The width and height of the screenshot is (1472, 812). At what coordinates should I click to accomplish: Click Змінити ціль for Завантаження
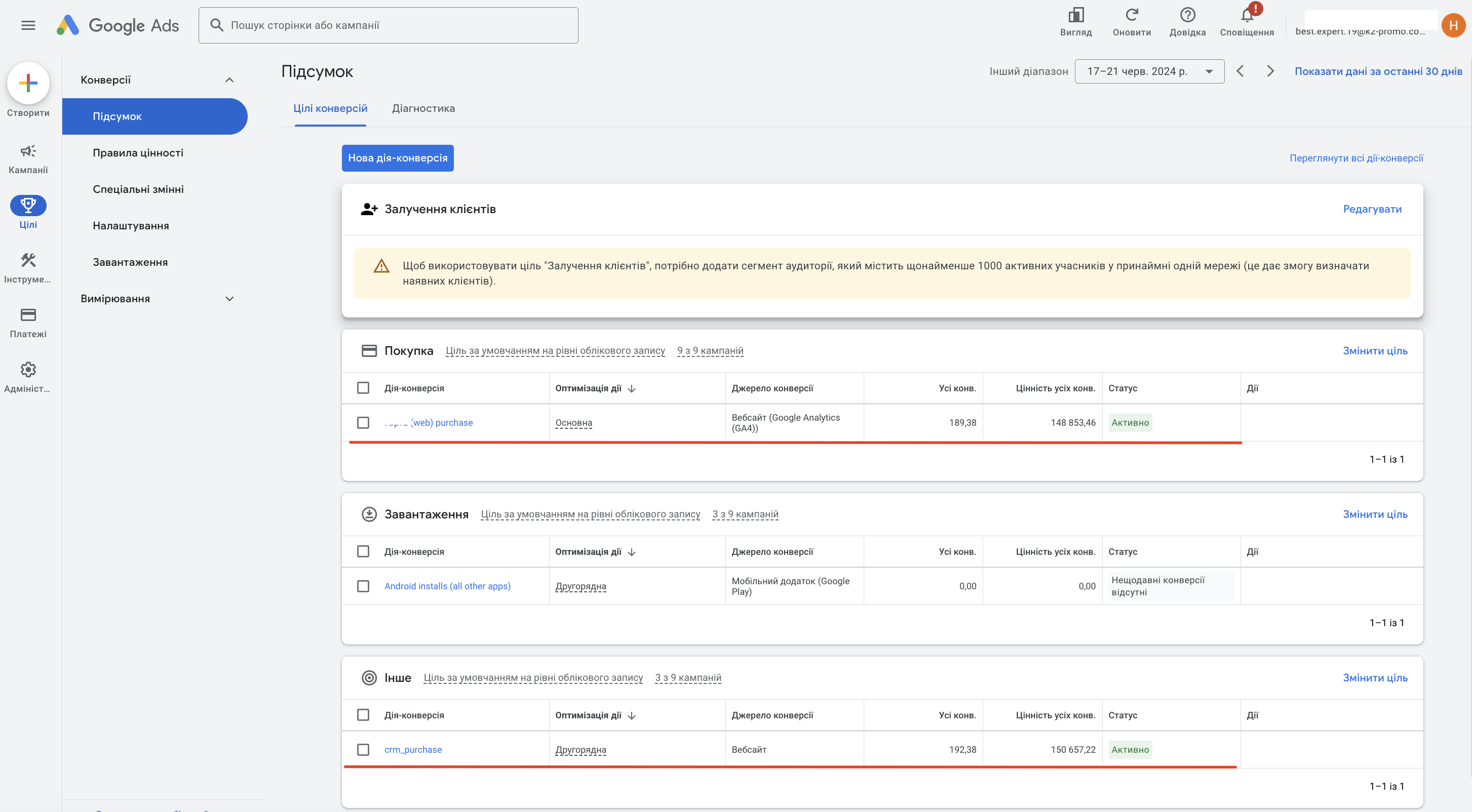1375,514
